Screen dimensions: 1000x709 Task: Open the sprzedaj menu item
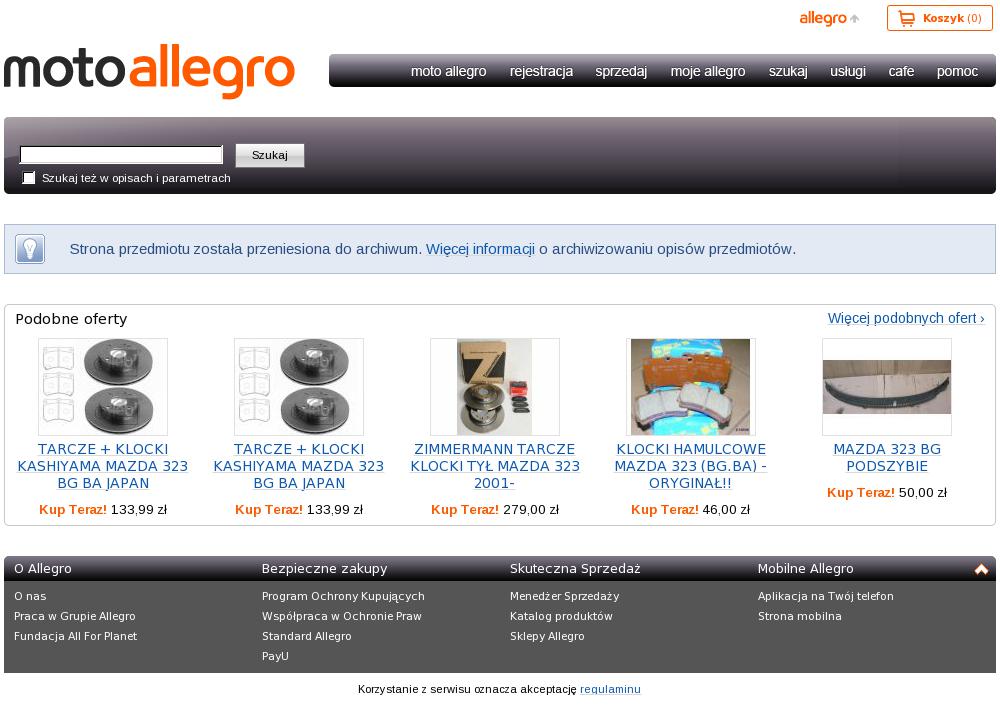pos(621,71)
